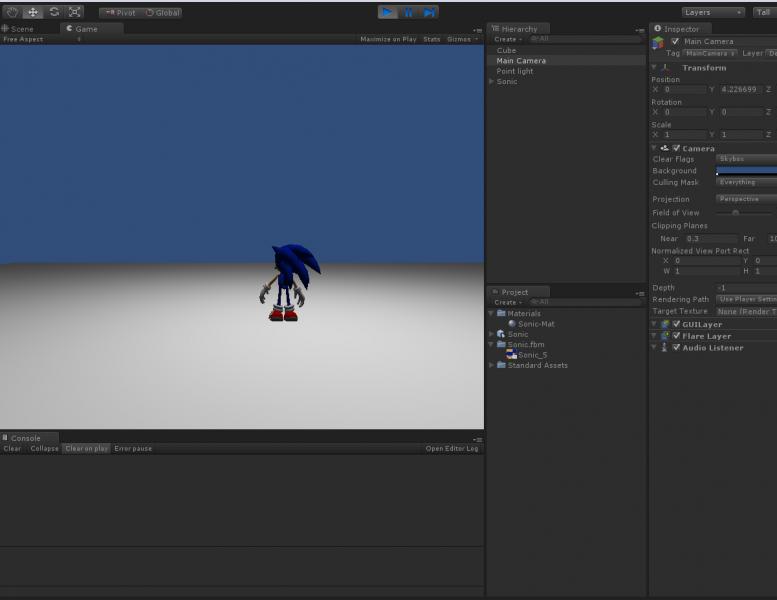777x600 pixels.
Task: Toggle the Stats overlay
Action: [432, 39]
